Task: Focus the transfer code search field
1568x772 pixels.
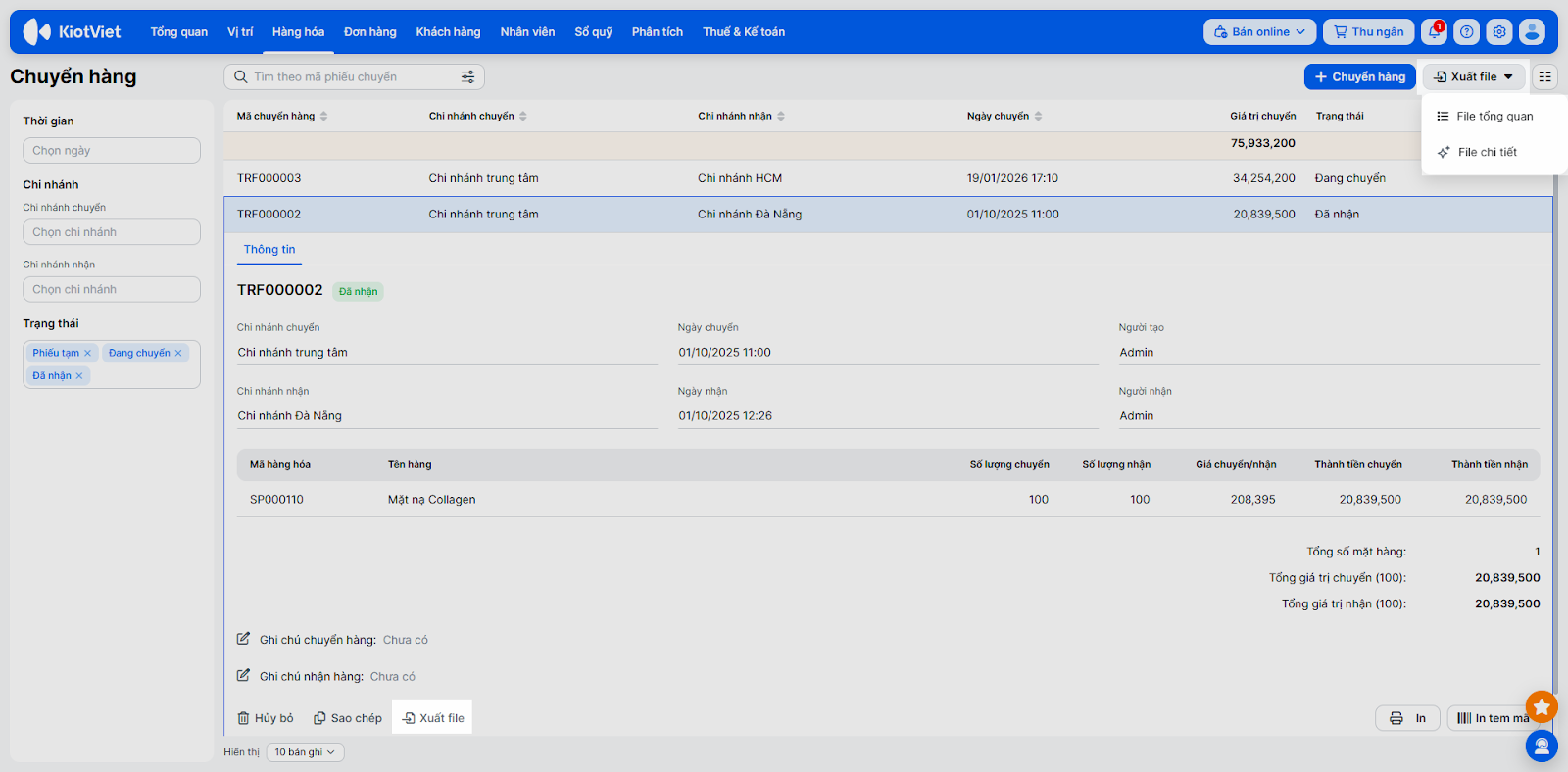Action: (x=354, y=77)
